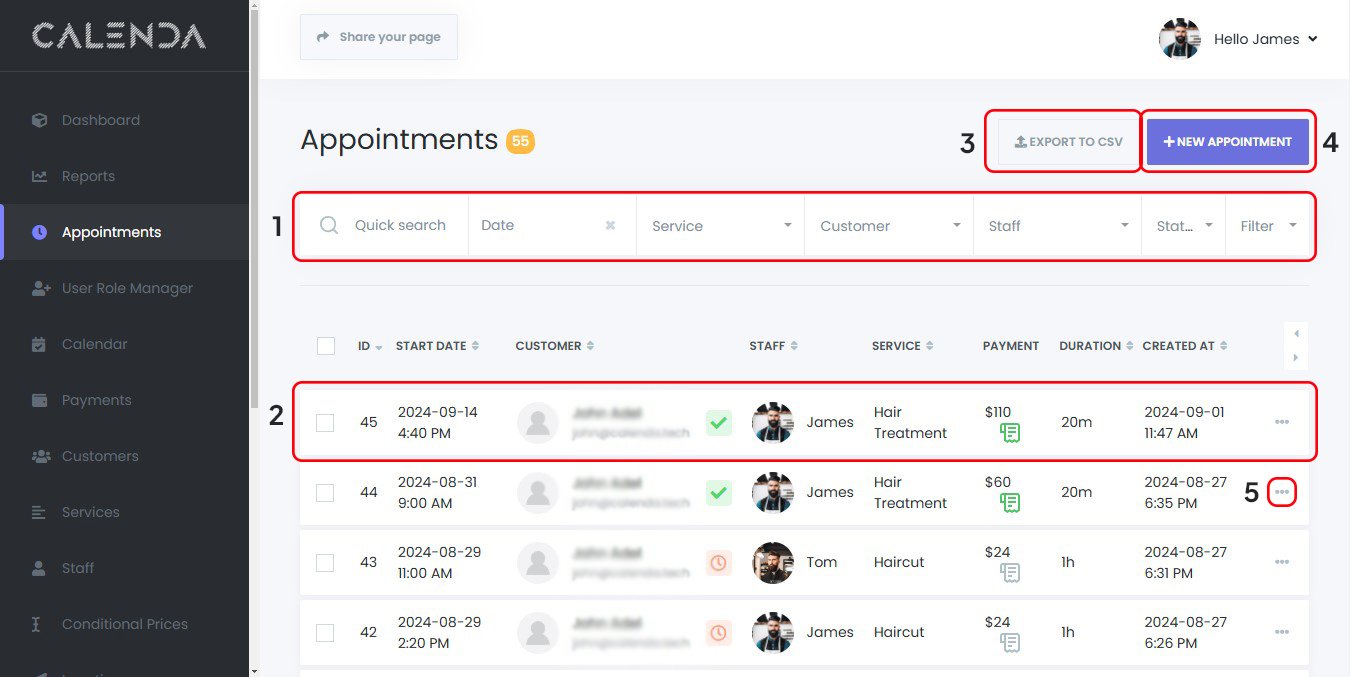
Task: Click the green approved status icon on appointment 44
Action: (x=718, y=492)
